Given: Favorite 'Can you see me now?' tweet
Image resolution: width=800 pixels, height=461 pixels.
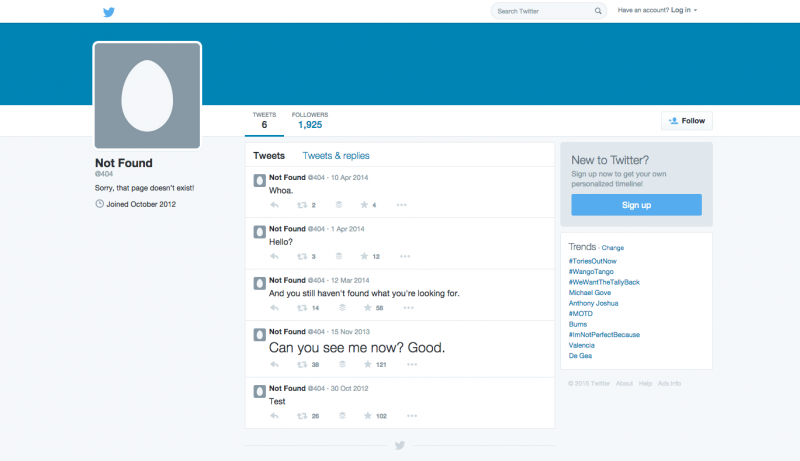Looking at the screenshot, I should [x=367, y=364].
